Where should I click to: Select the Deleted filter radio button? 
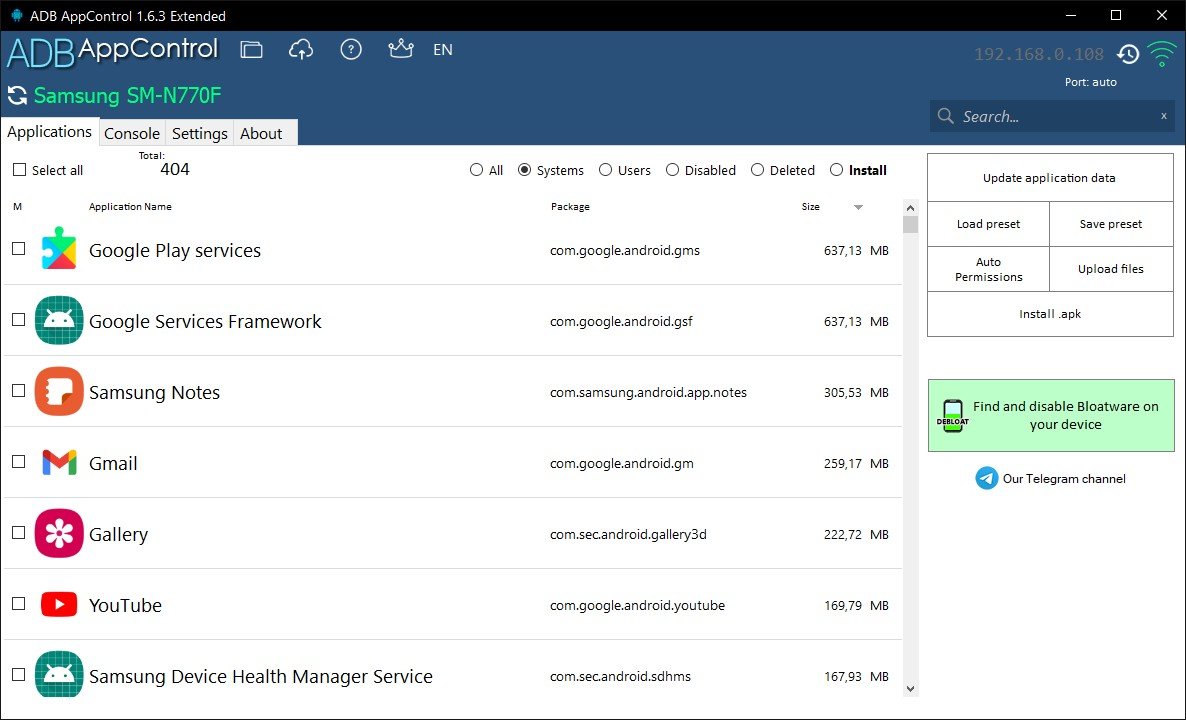(x=757, y=170)
